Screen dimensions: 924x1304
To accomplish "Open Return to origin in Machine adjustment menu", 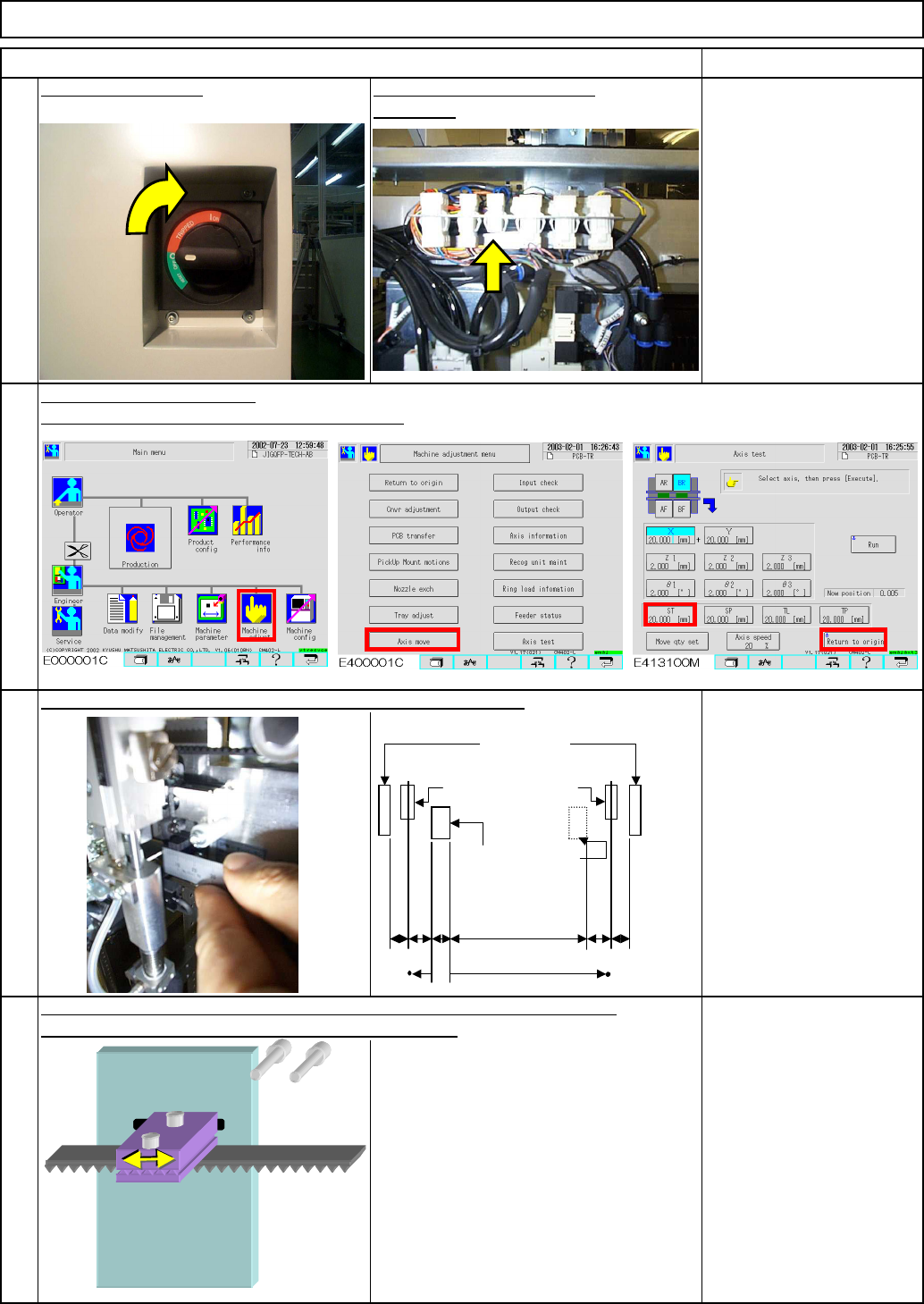I will (414, 483).
